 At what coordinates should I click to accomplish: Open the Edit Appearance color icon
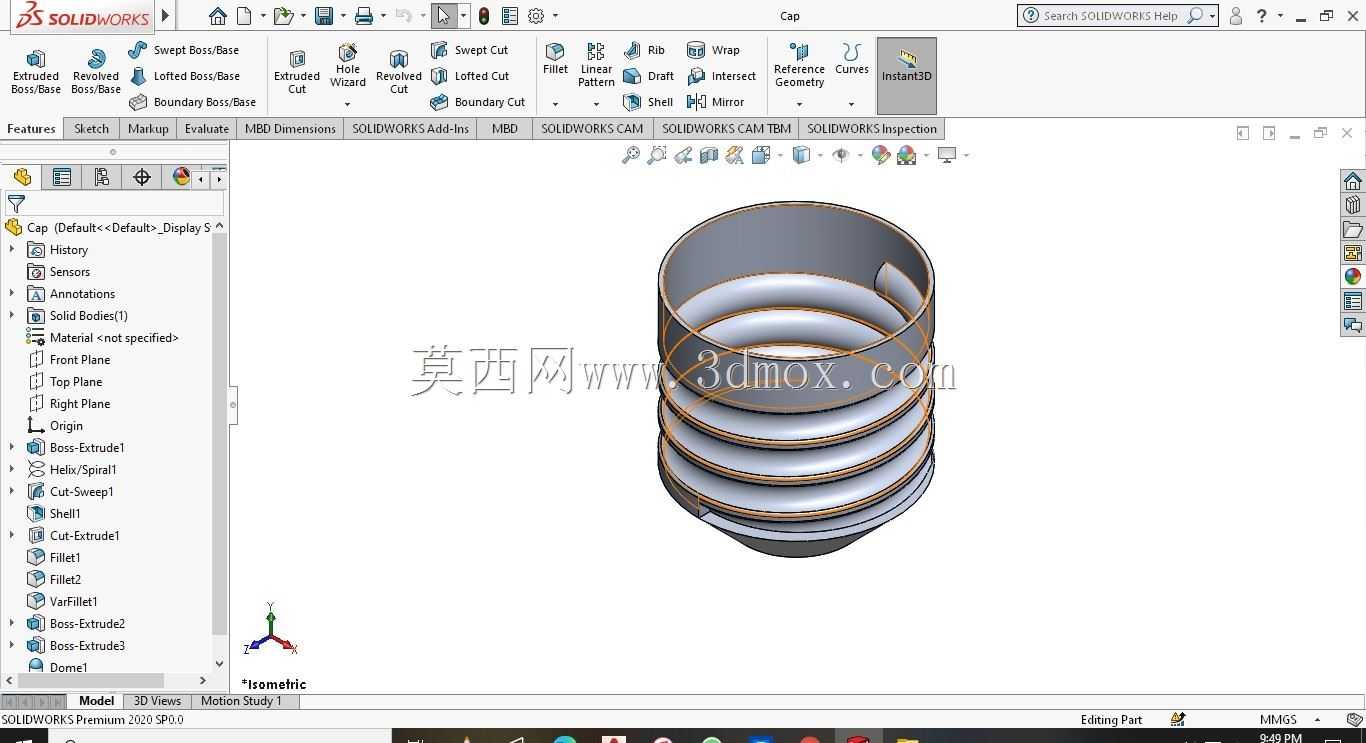[881, 155]
